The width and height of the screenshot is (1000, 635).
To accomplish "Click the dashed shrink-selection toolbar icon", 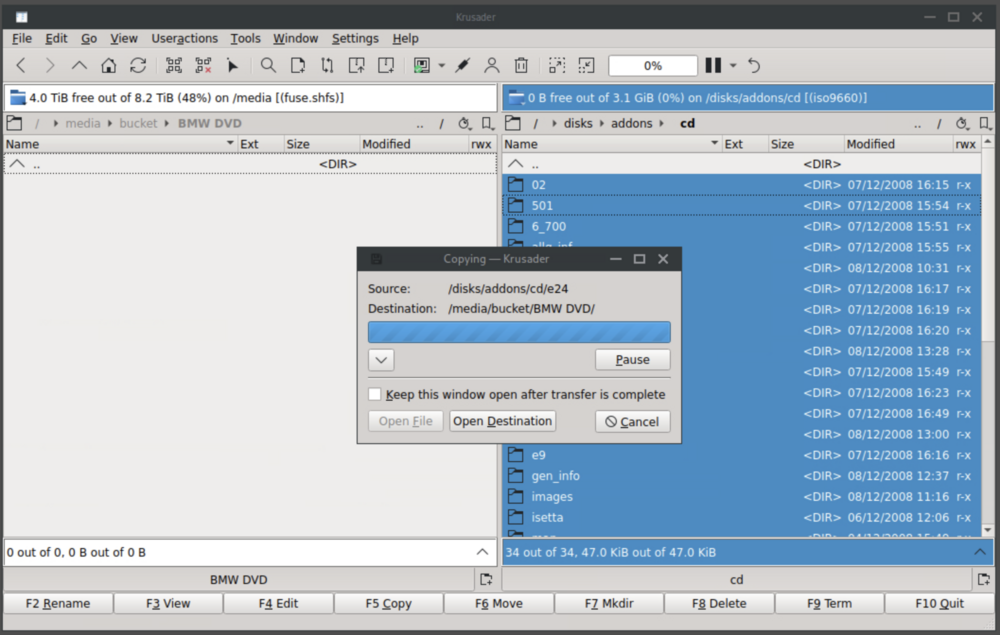I will click(586, 65).
